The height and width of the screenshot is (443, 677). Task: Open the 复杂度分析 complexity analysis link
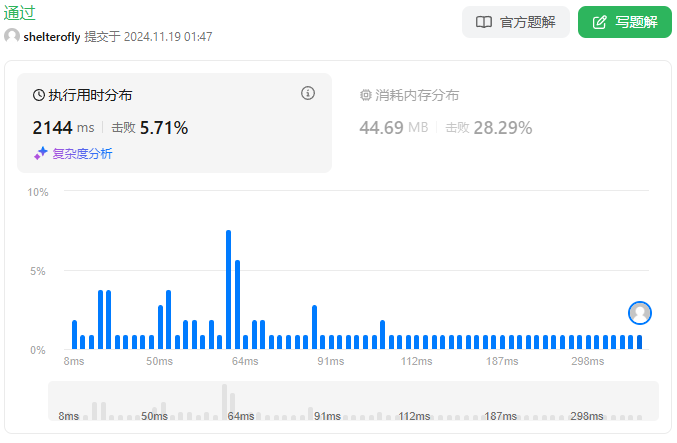82,153
